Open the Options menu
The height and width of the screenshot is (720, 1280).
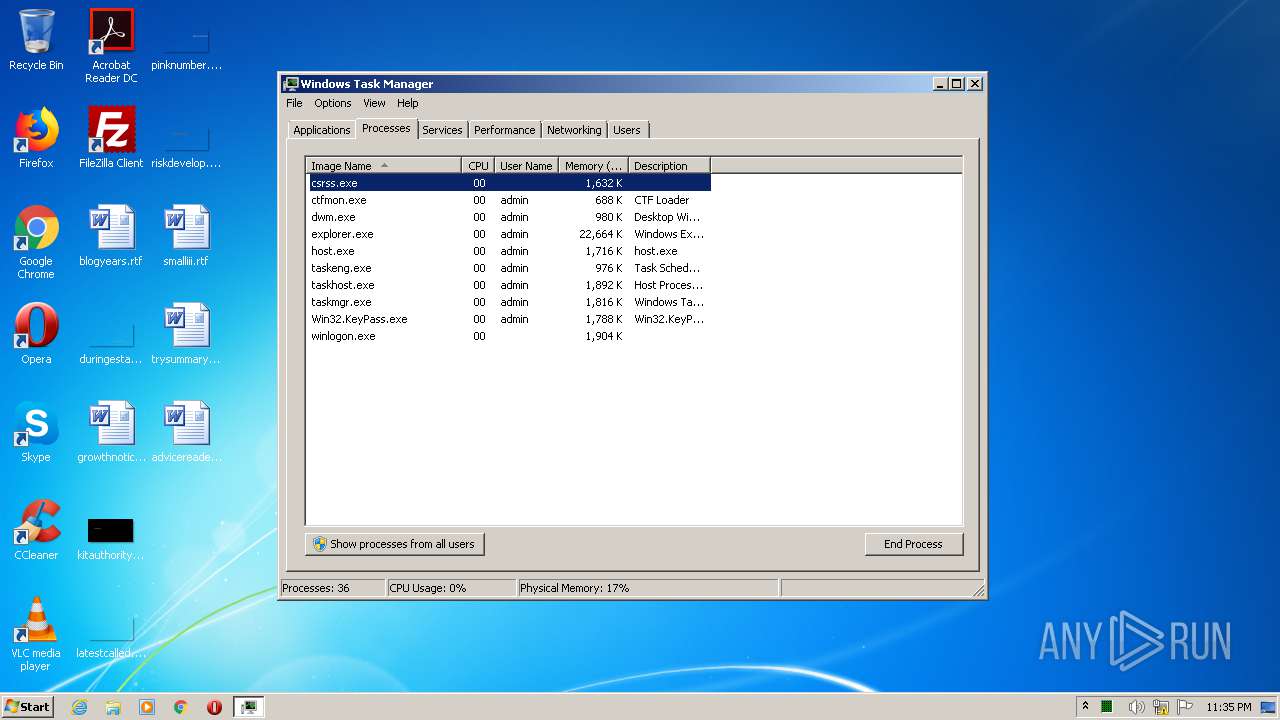[333, 103]
